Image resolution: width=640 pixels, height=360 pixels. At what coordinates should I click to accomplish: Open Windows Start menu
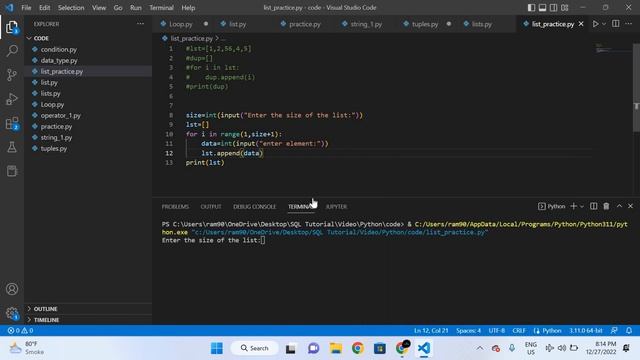tap(217, 348)
